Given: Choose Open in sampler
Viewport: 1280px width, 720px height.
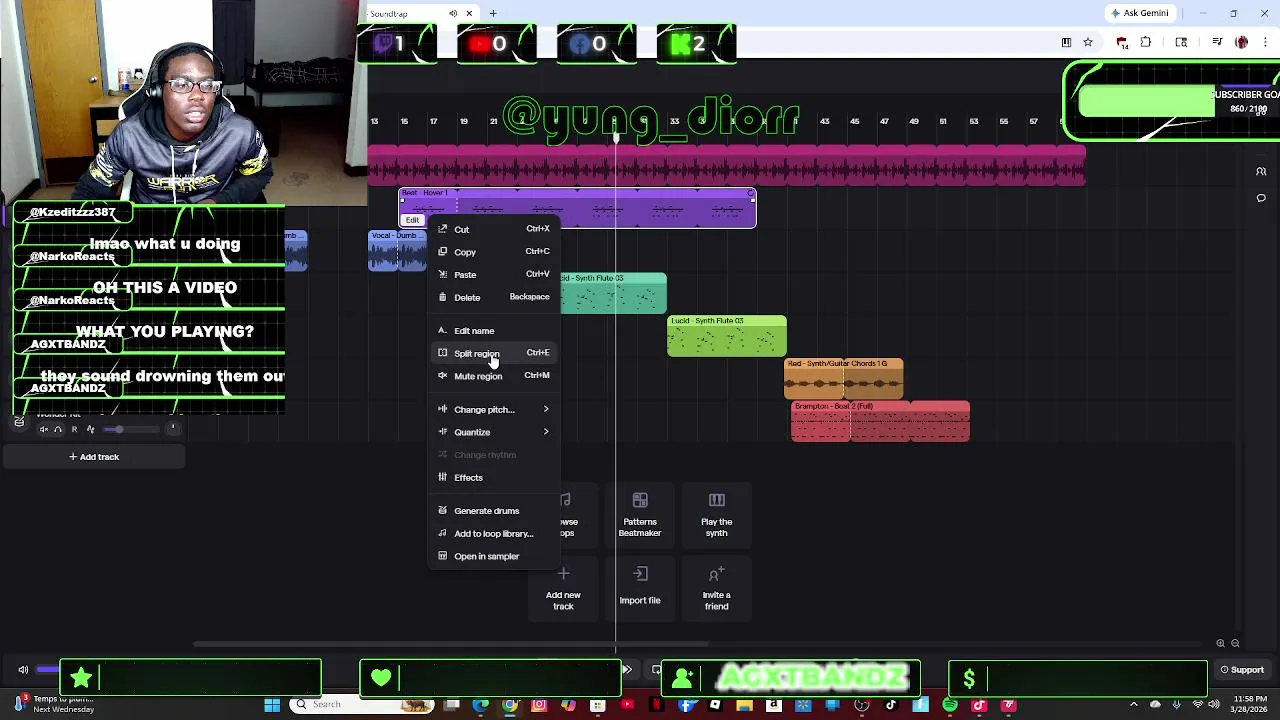Looking at the screenshot, I should coord(494,556).
